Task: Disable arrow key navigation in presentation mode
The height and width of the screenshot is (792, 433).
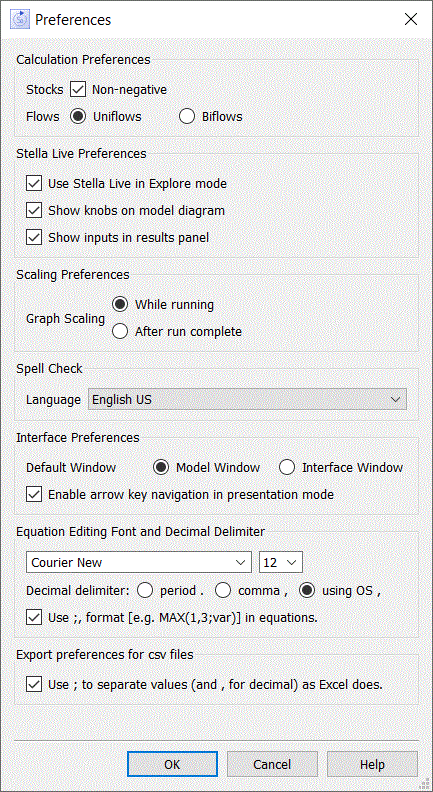Action: click(x=34, y=494)
